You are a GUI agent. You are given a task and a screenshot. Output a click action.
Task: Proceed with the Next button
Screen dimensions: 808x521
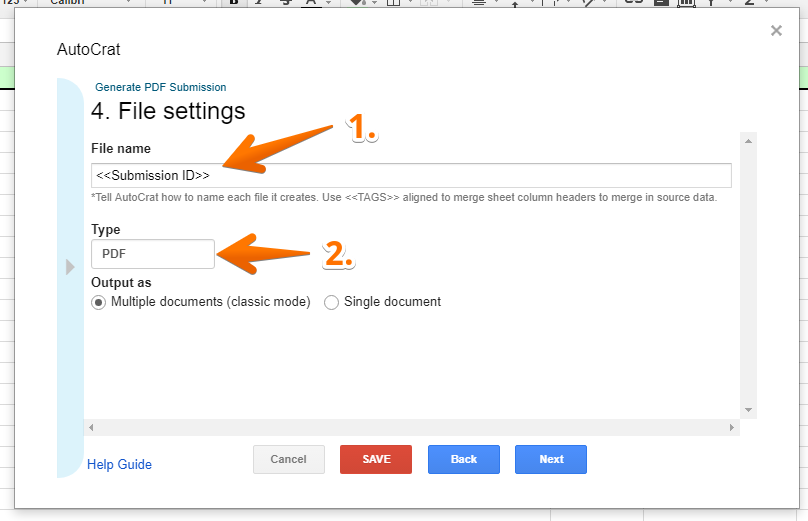551,459
